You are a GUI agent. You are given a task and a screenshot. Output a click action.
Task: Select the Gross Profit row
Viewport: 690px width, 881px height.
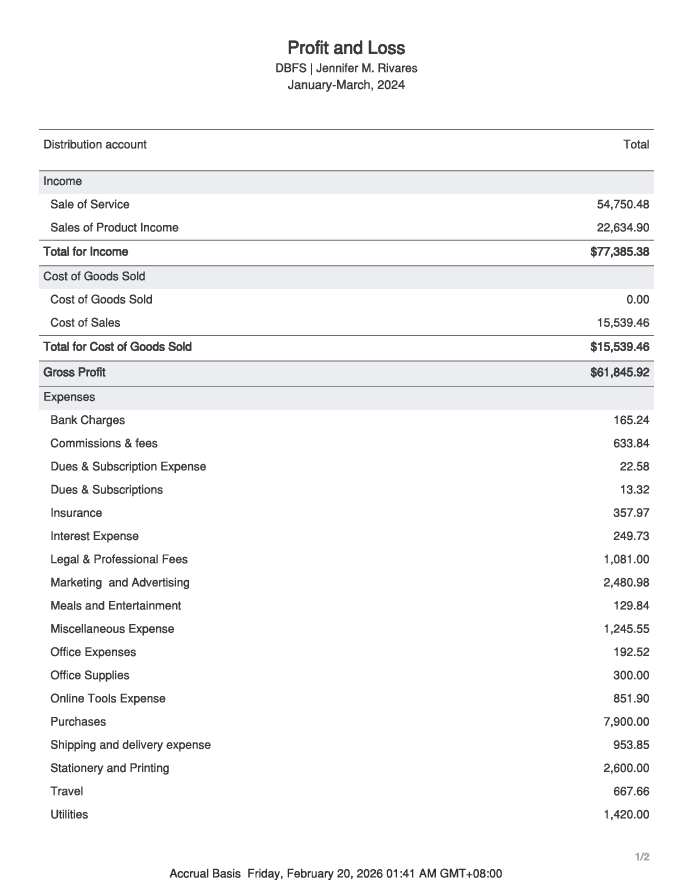coord(346,373)
